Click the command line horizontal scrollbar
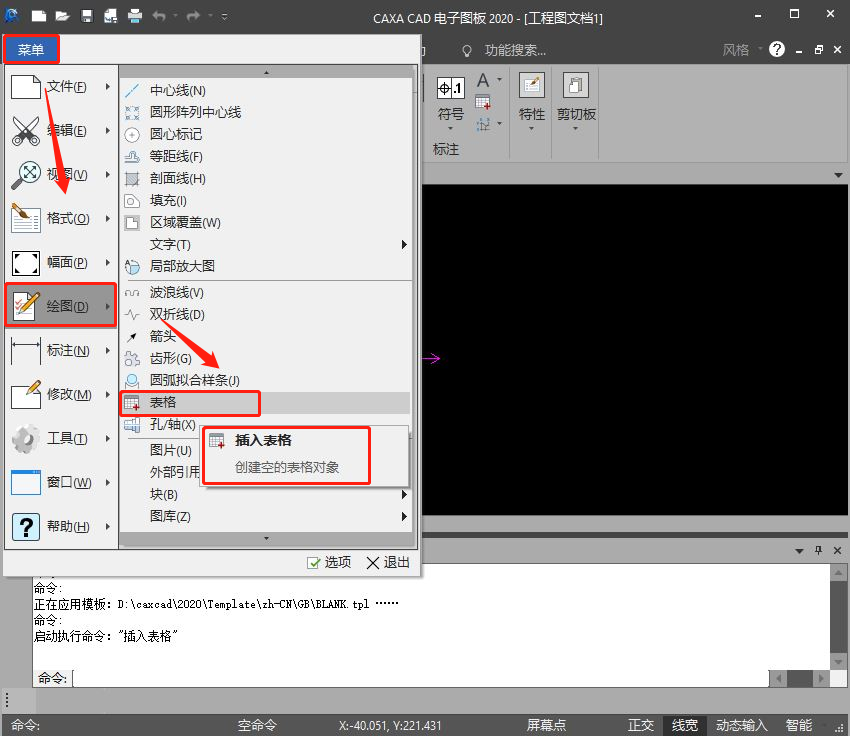The height and width of the screenshot is (736, 850). (x=800, y=678)
